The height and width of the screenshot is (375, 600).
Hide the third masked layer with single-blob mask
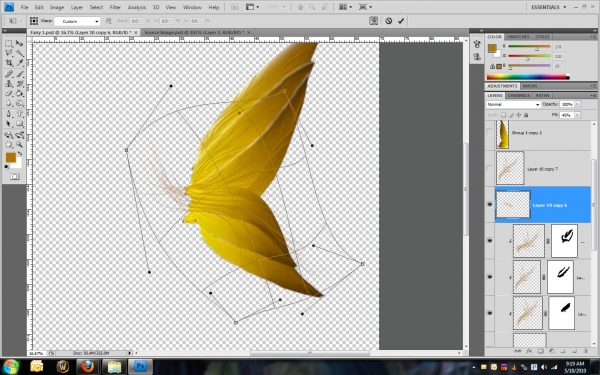(490, 313)
